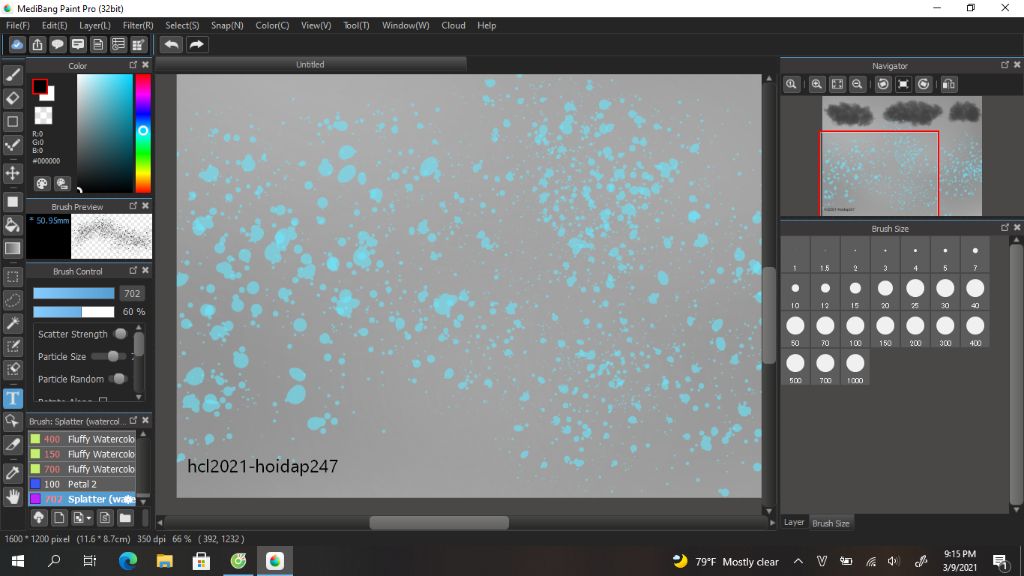Viewport: 1024px width, 576px height.
Task: Select the Eraser tool
Action: tap(12, 98)
